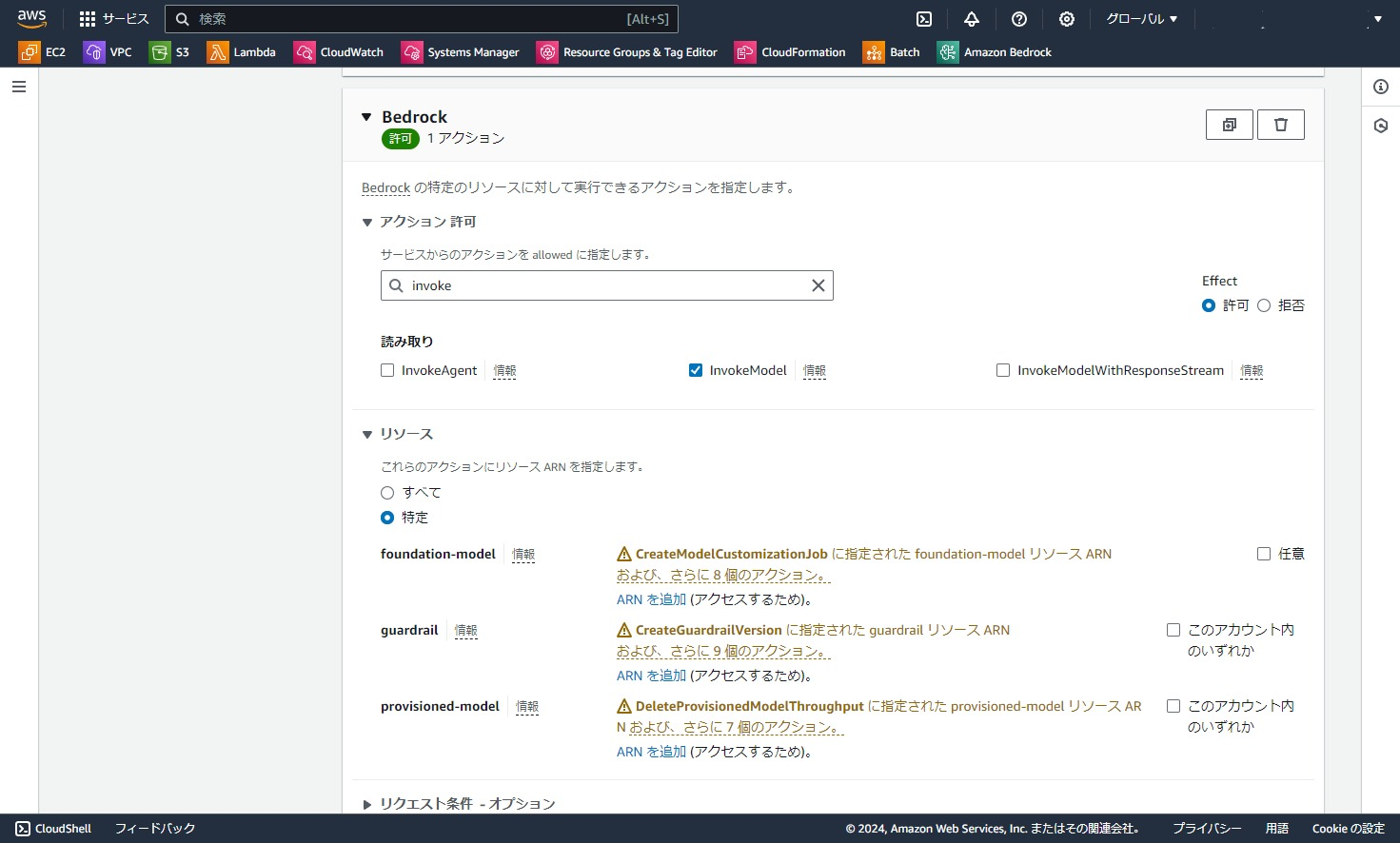
Task: Select the すべて resources radio button
Action: pos(387,493)
